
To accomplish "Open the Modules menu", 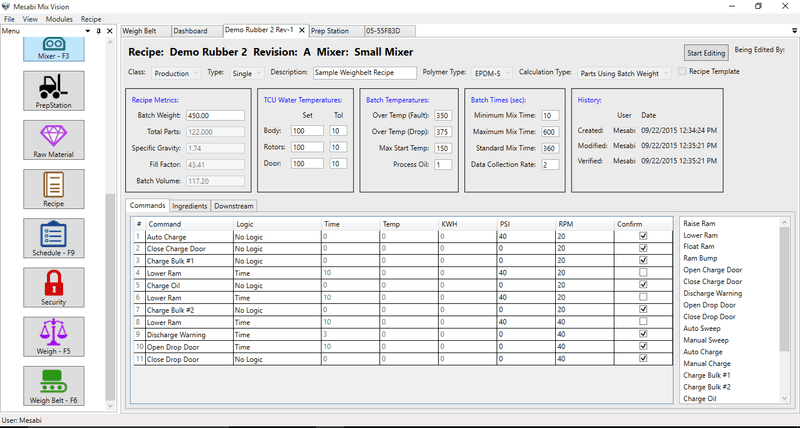I will (59, 19).
